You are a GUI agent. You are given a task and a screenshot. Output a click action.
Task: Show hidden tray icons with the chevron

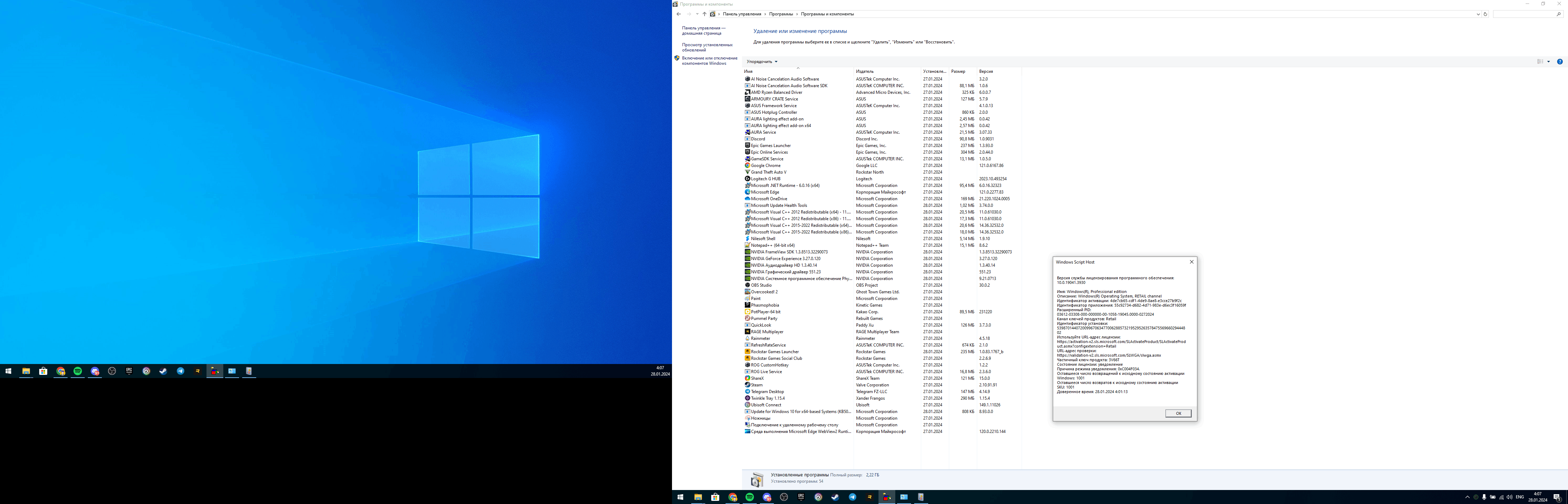click(1467, 497)
